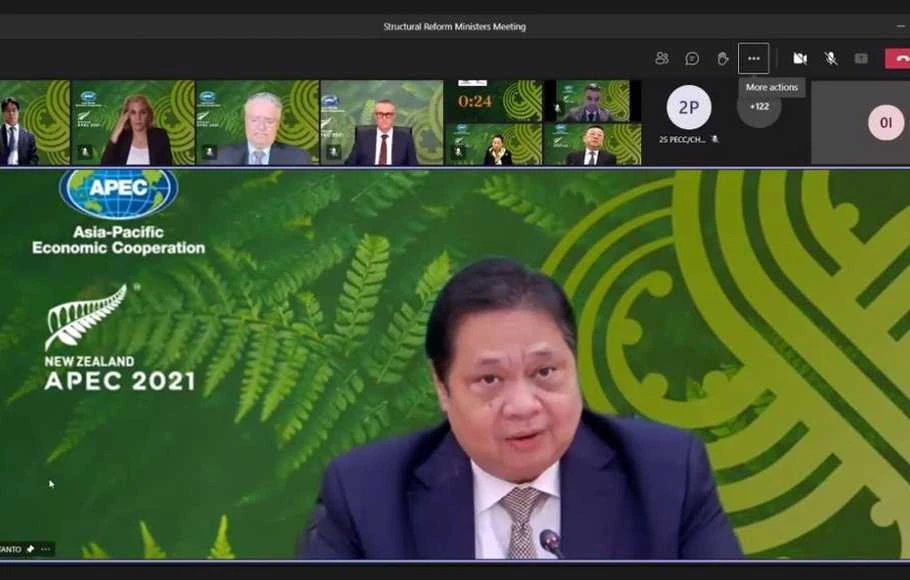This screenshot has width=910, height=580.
Task: Unmute your microphone
Action: click(831, 58)
